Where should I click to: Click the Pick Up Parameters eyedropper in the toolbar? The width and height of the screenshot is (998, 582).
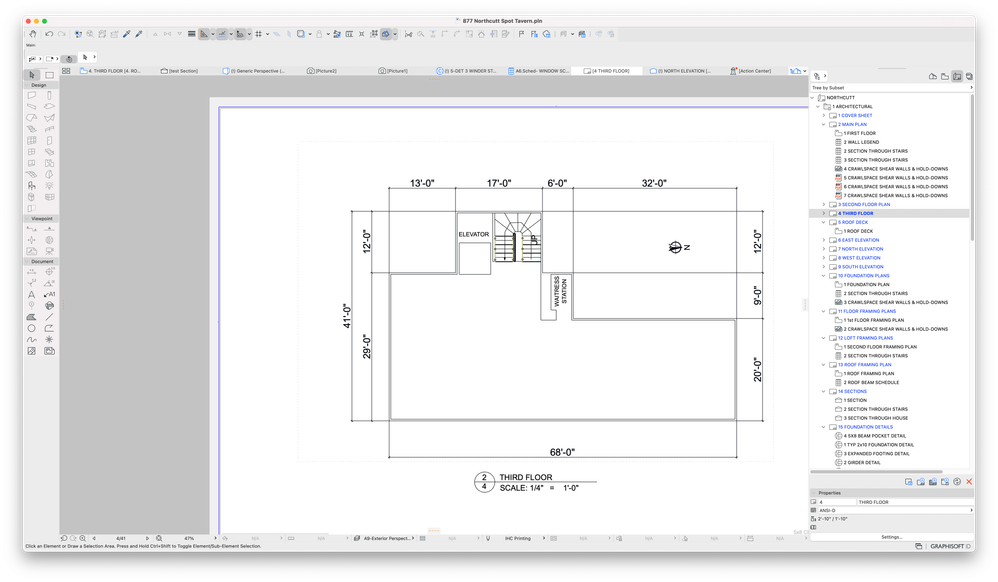[x=125, y=34]
